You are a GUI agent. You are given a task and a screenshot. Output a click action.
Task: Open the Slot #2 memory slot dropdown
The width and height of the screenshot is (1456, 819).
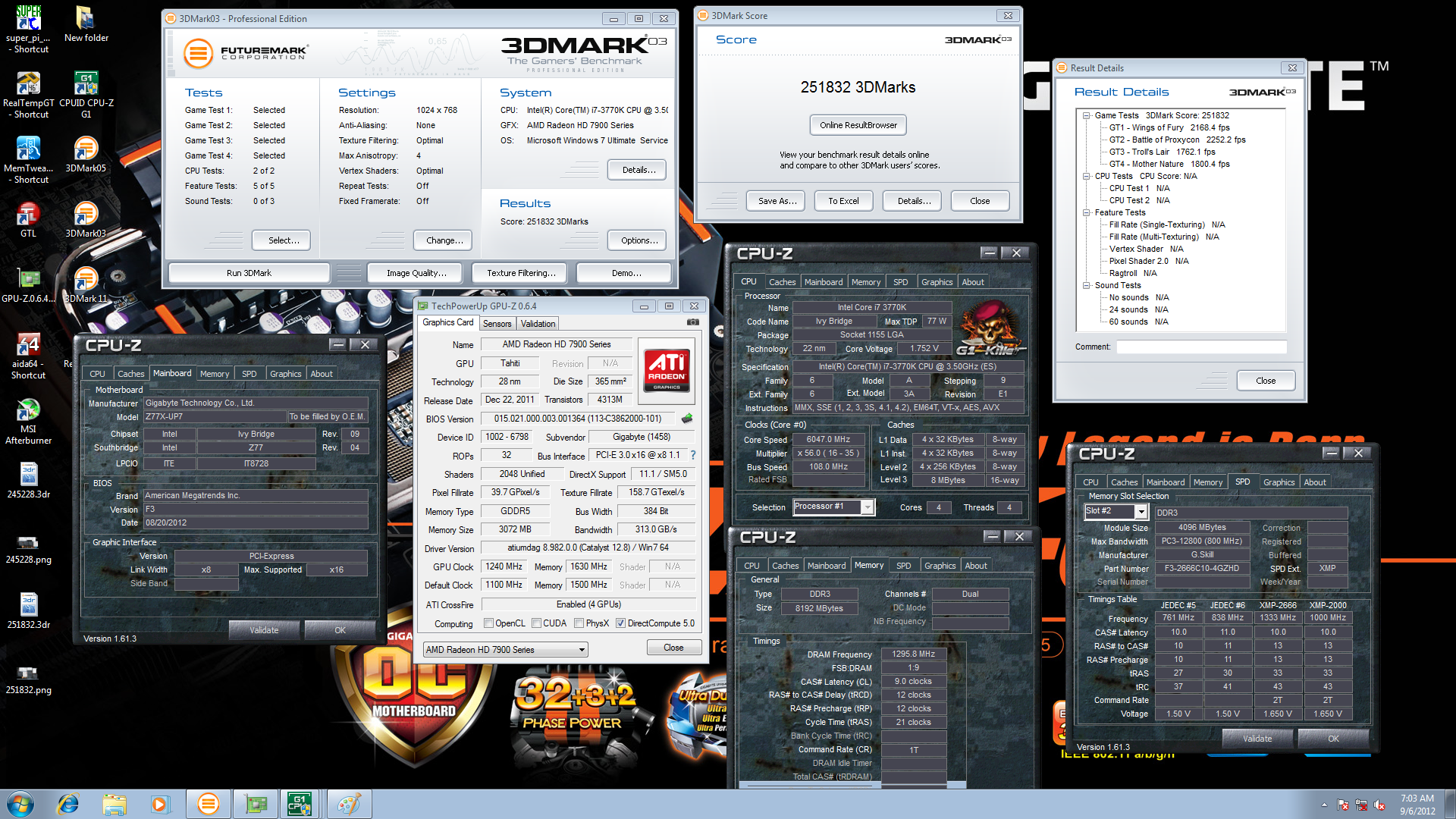1116,511
